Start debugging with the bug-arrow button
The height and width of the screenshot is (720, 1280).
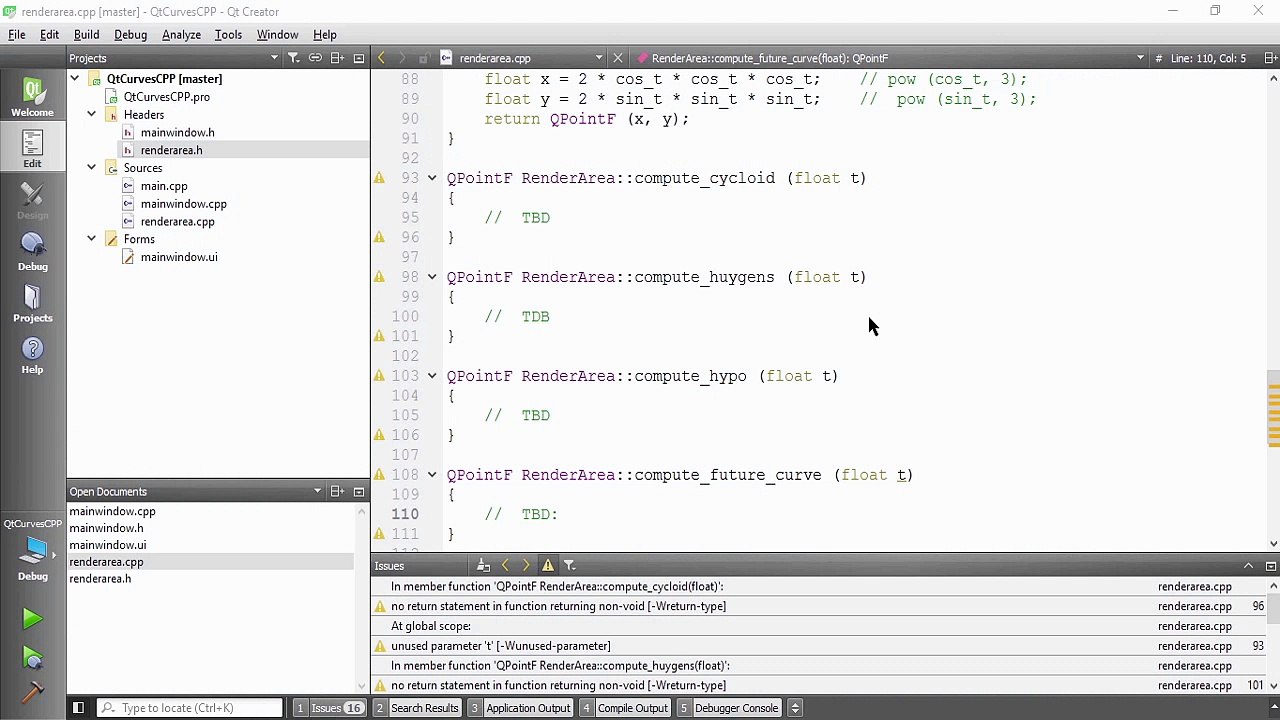(x=32, y=657)
